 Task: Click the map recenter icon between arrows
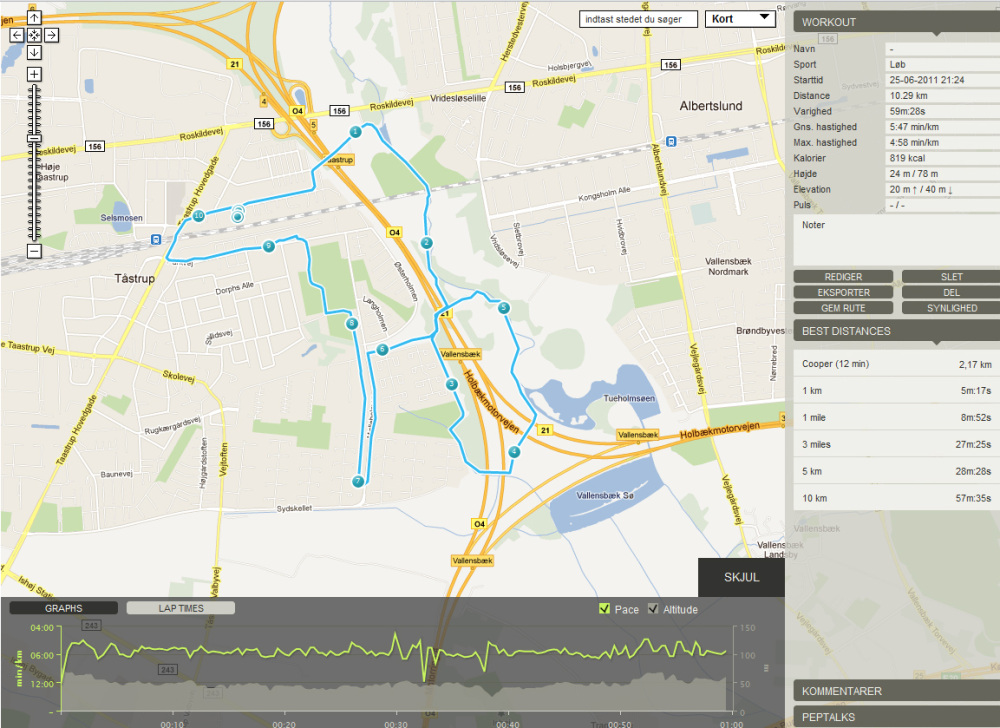coord(34,35)
